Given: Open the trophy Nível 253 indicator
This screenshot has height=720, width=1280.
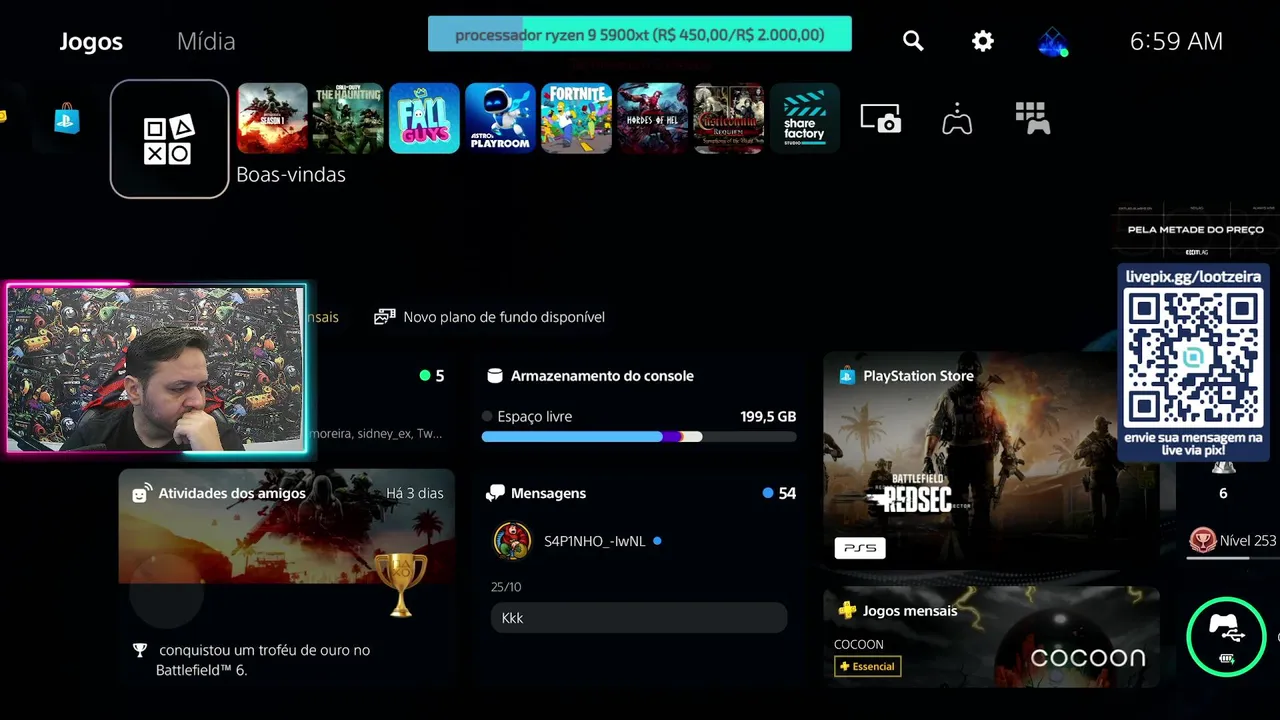Looking at the screenshot, I should click(x=1232, y=541).
